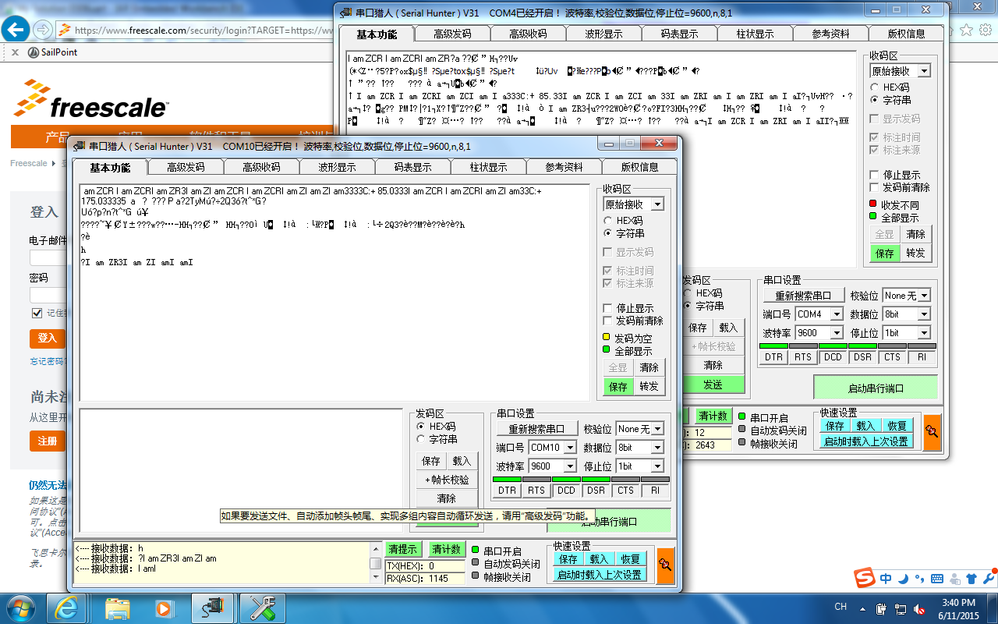This screenshot has height=624, width=998.
Task: Open 1bit stop bits dropdown in COM10 window
Action: pyautogui.click(x=657, y=466)
